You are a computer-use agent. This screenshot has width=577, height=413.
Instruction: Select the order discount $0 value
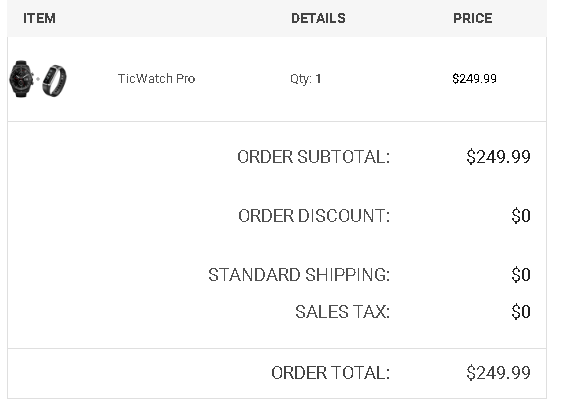click(521, 216)
